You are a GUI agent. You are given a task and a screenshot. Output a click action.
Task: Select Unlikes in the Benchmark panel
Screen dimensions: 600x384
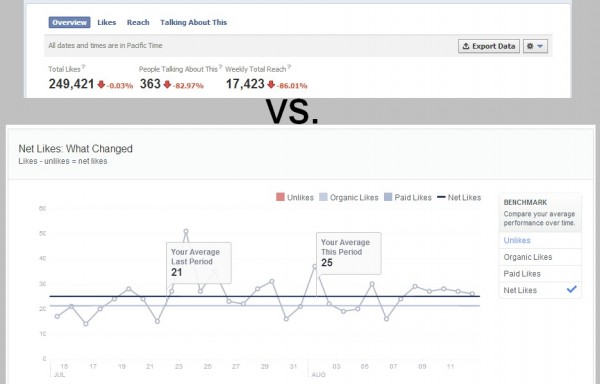[x=517, y=240]
